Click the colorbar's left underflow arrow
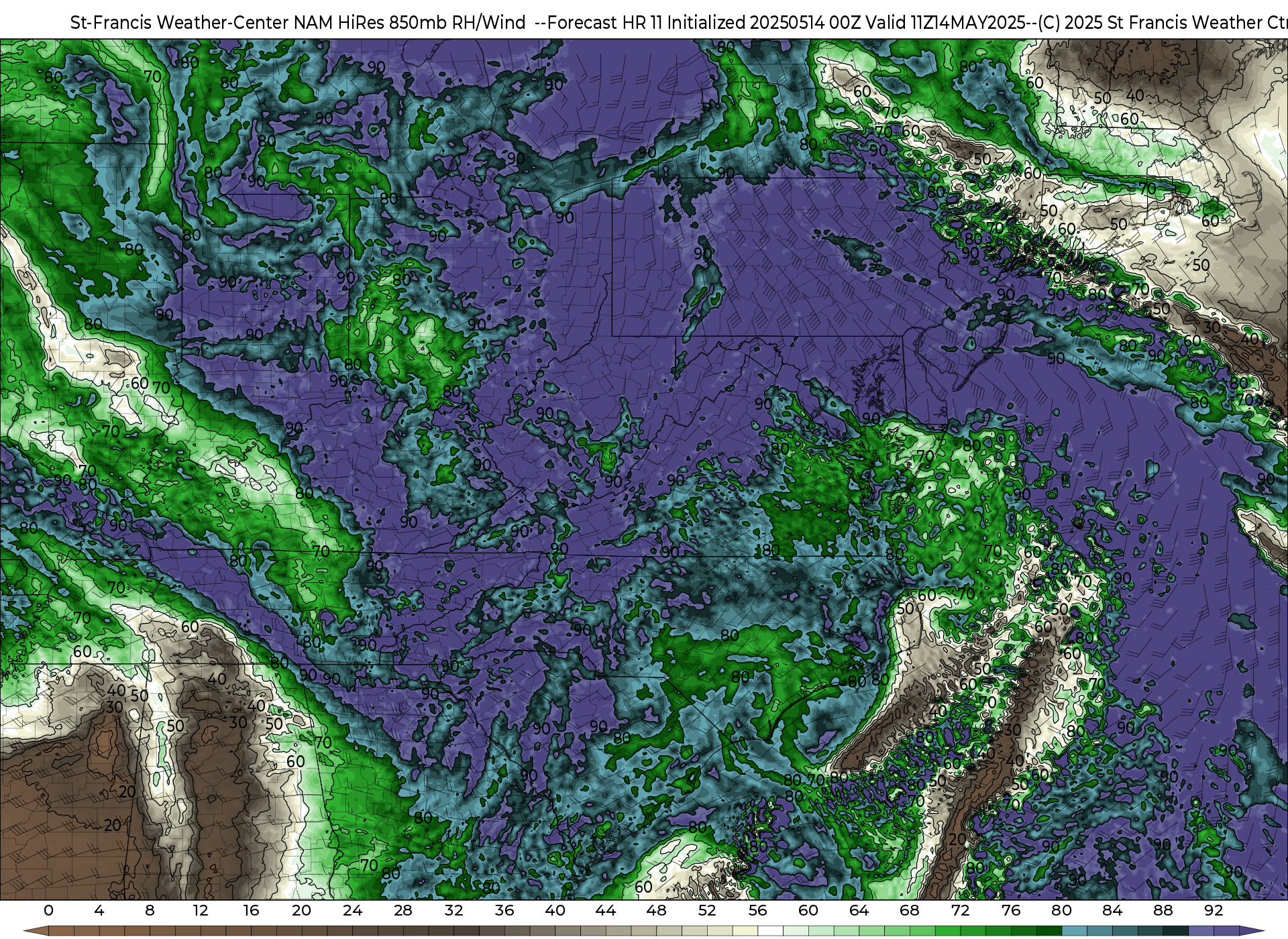 [36, 931]
